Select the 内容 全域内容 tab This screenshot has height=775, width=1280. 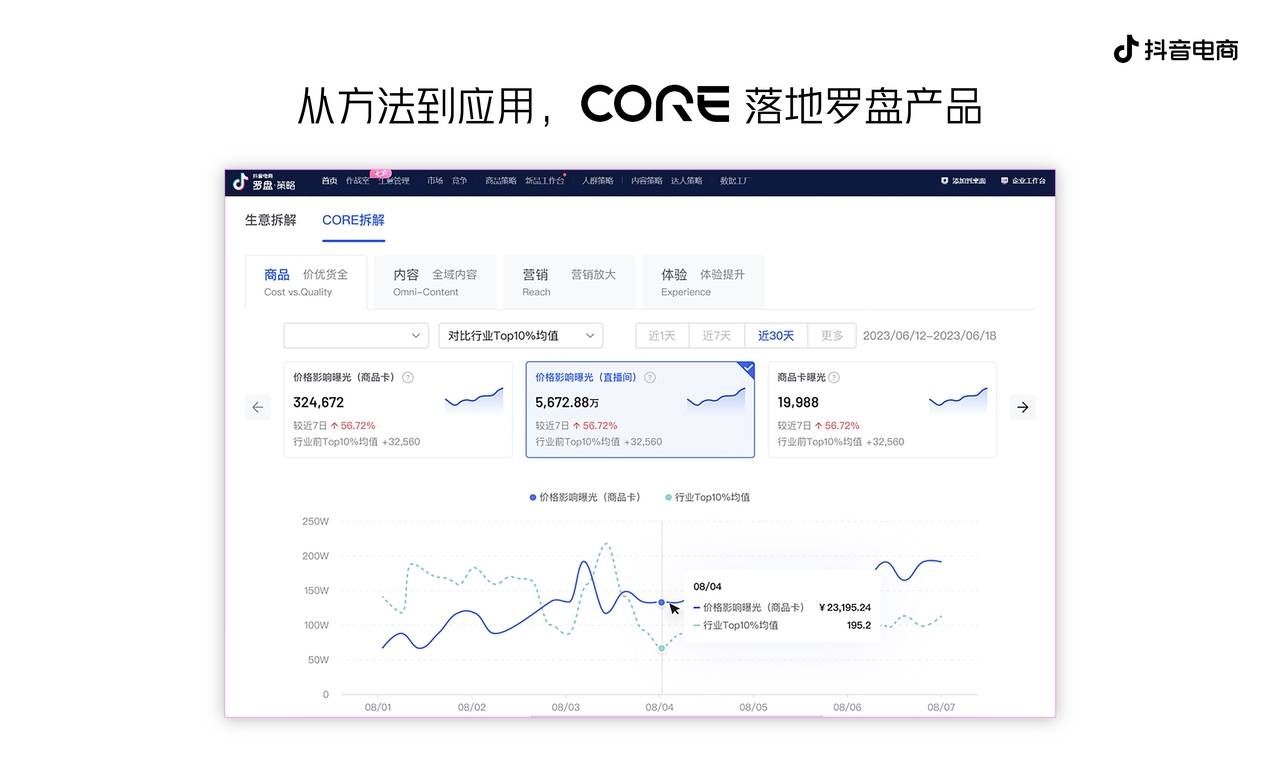point(434,282)
